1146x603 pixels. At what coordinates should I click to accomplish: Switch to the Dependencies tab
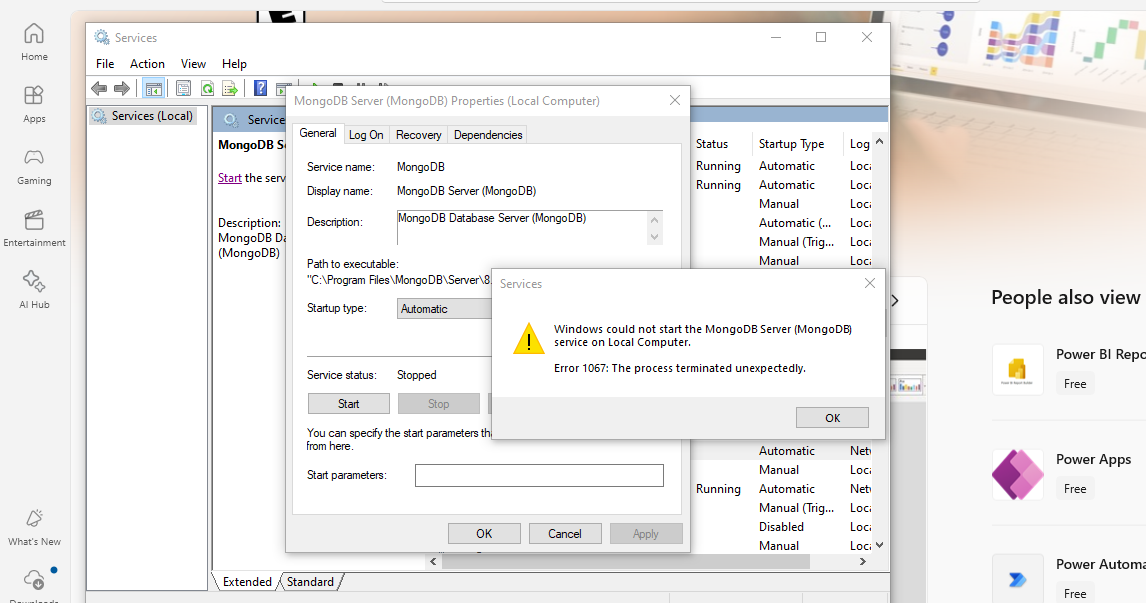tap(488, 134)
